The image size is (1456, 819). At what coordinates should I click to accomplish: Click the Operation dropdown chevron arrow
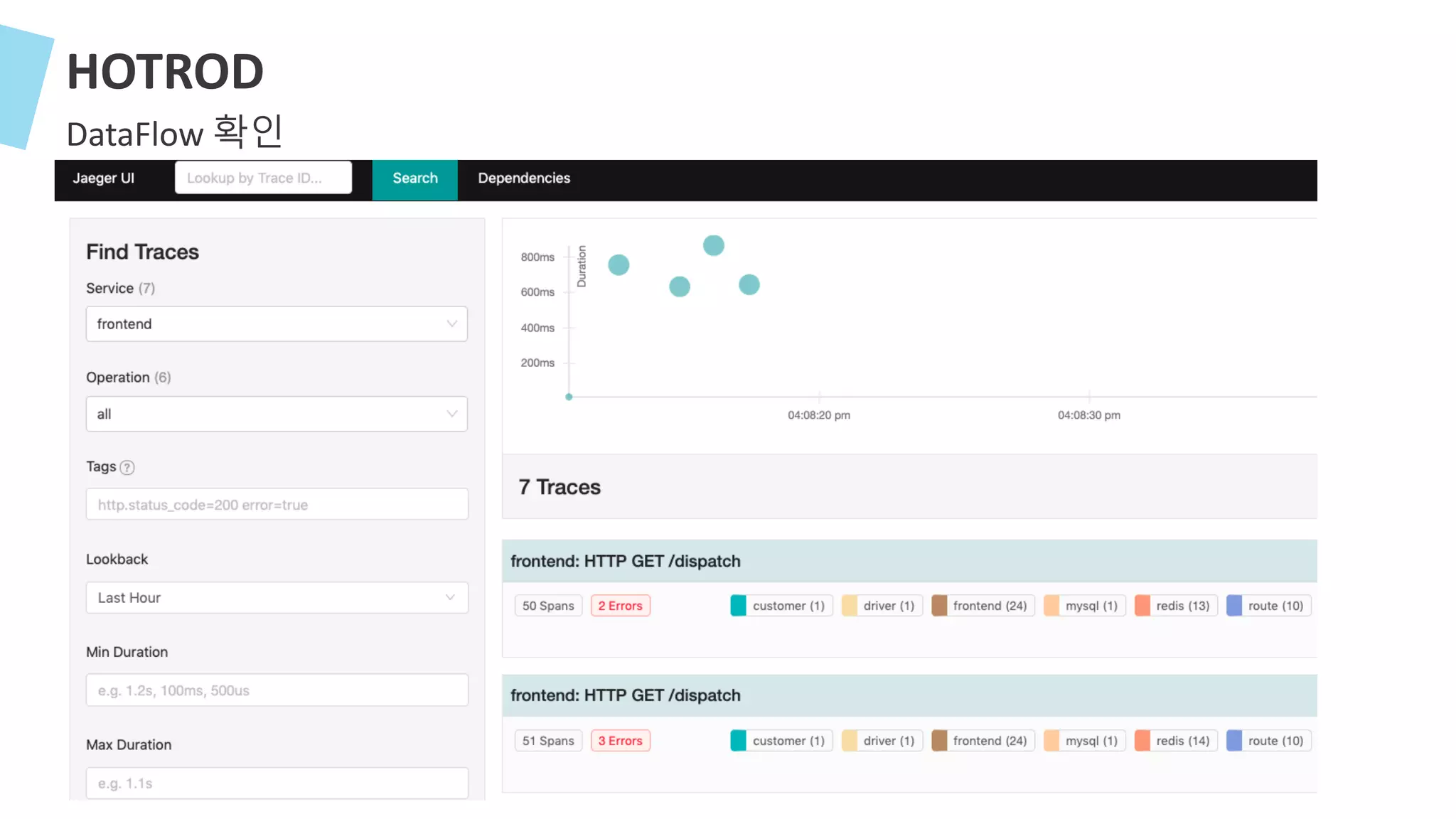(x=451, y=414)
